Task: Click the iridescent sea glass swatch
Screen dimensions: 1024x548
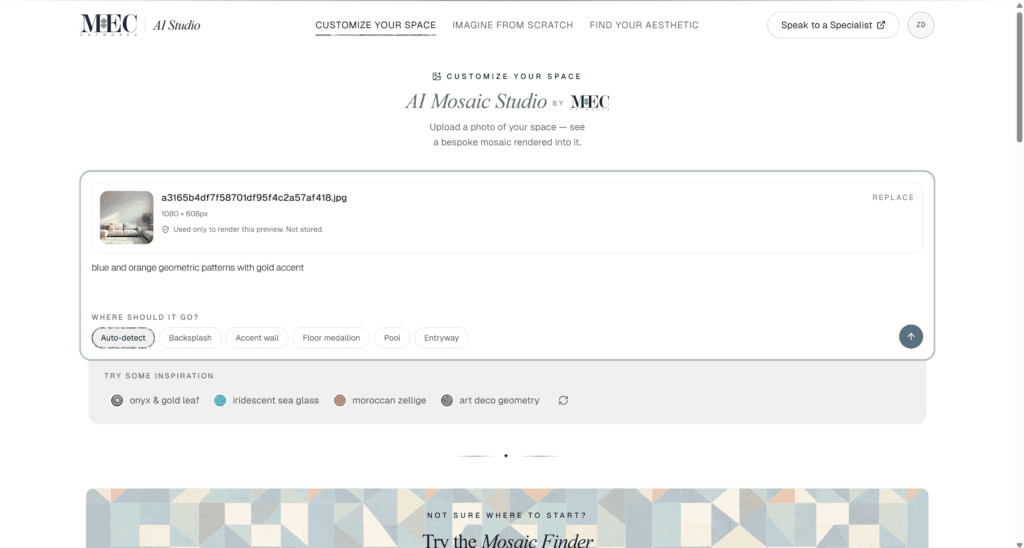Action: pos(220,400)
